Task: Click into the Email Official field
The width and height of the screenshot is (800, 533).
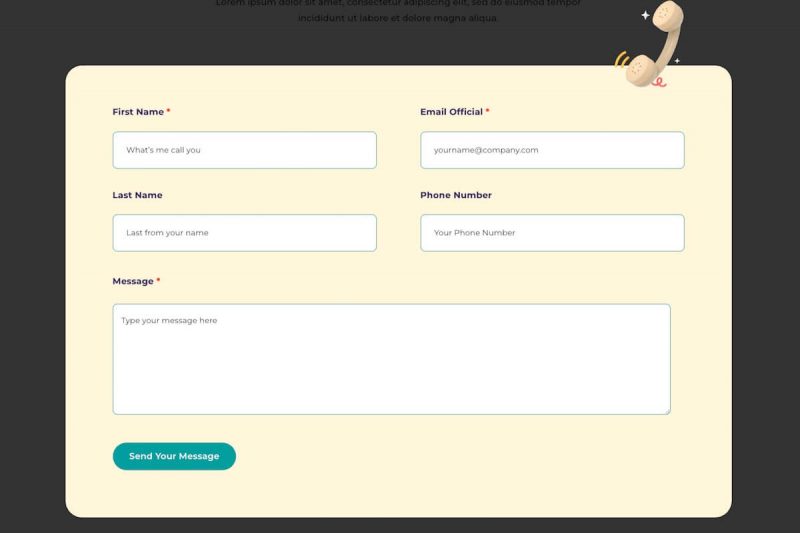Action: coord(552,150)
